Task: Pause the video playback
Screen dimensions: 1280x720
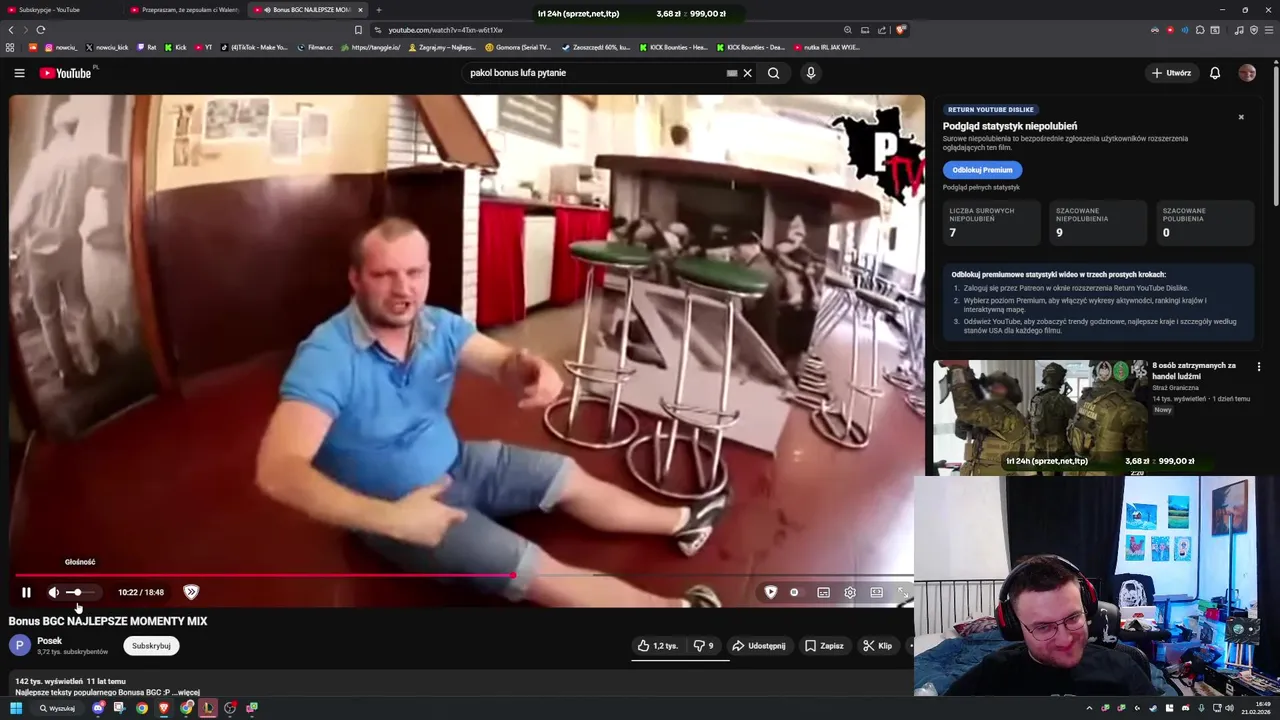Action: [x=26, y=592]
